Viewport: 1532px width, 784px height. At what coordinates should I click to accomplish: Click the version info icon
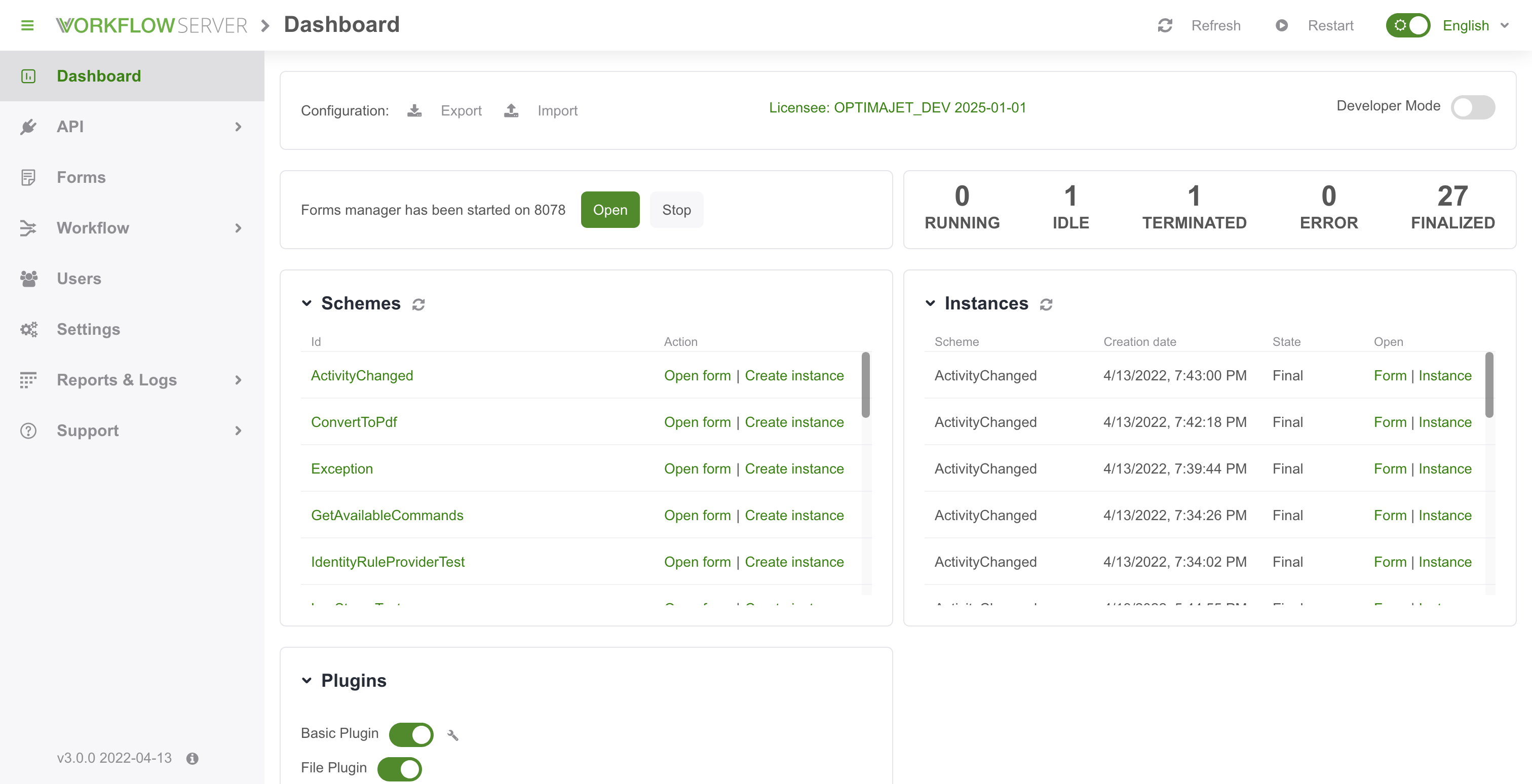point(192,759)
